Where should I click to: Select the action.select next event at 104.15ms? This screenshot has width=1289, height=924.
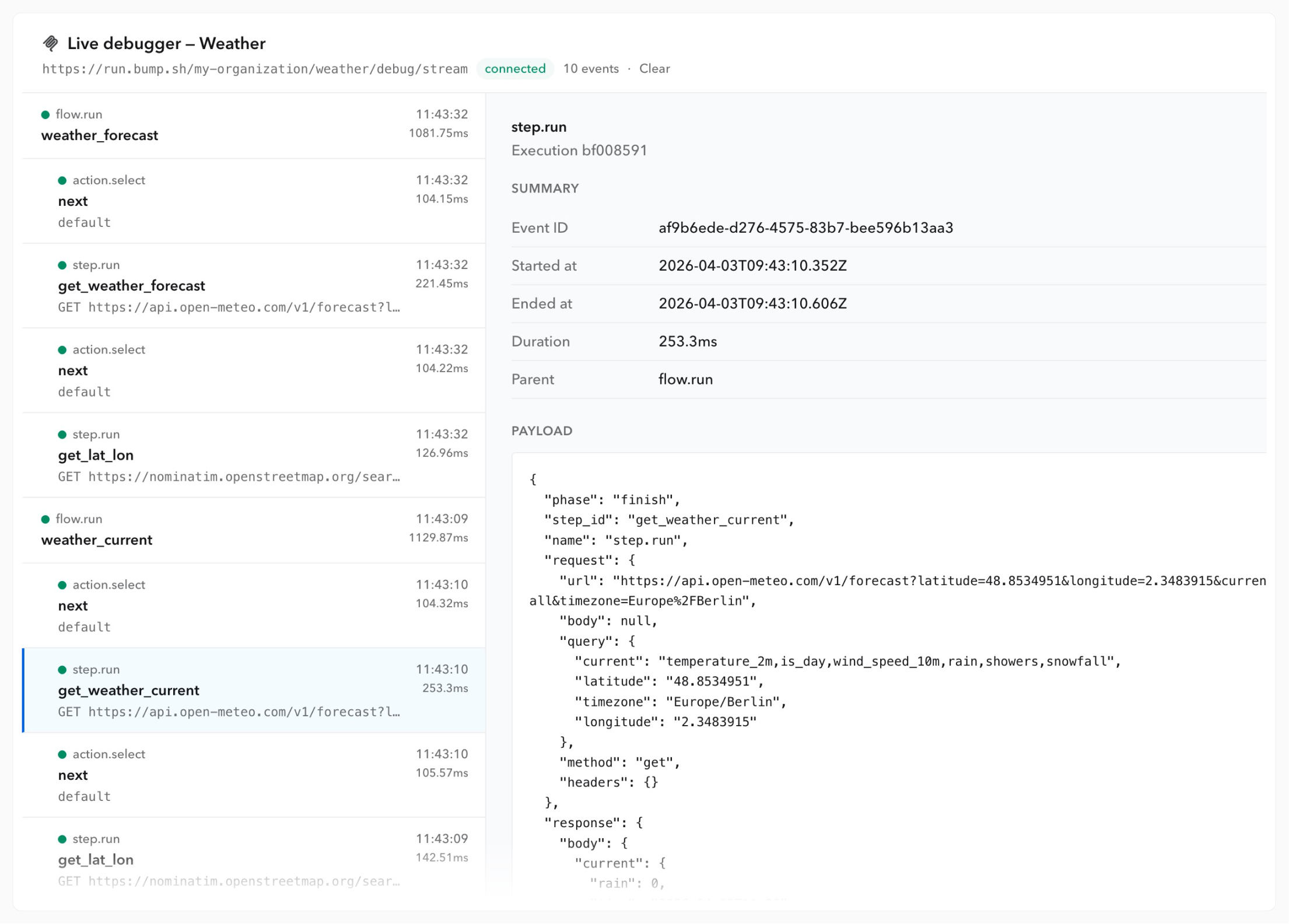pos(254,201)
